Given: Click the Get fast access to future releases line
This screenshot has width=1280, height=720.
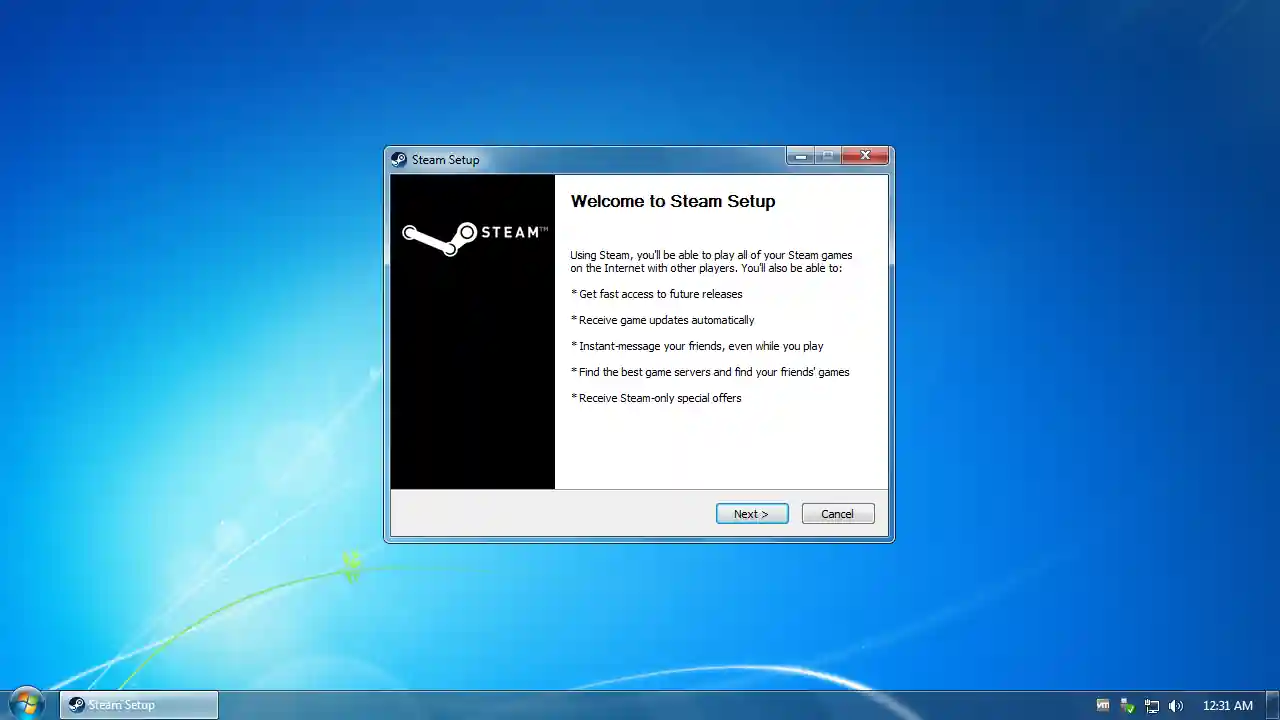Looking at the screenshot, I should point(660,294).
